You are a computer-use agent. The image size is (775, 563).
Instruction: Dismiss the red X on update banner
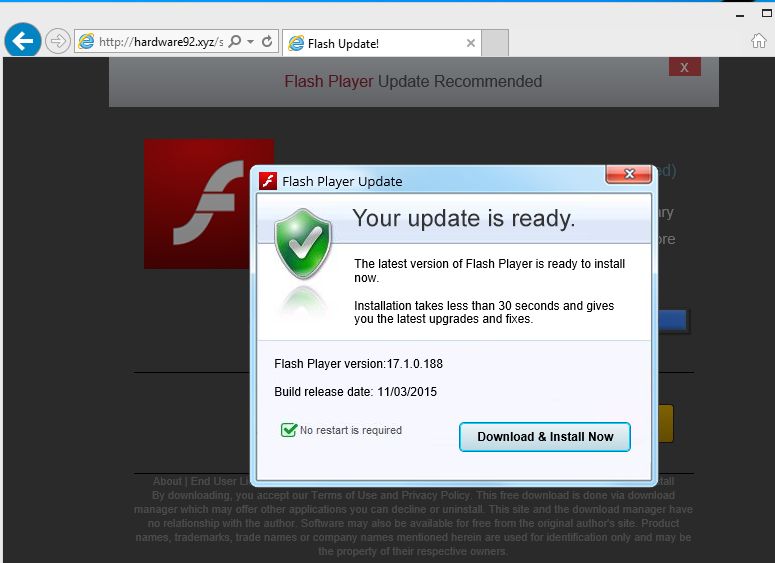point(685,67)
